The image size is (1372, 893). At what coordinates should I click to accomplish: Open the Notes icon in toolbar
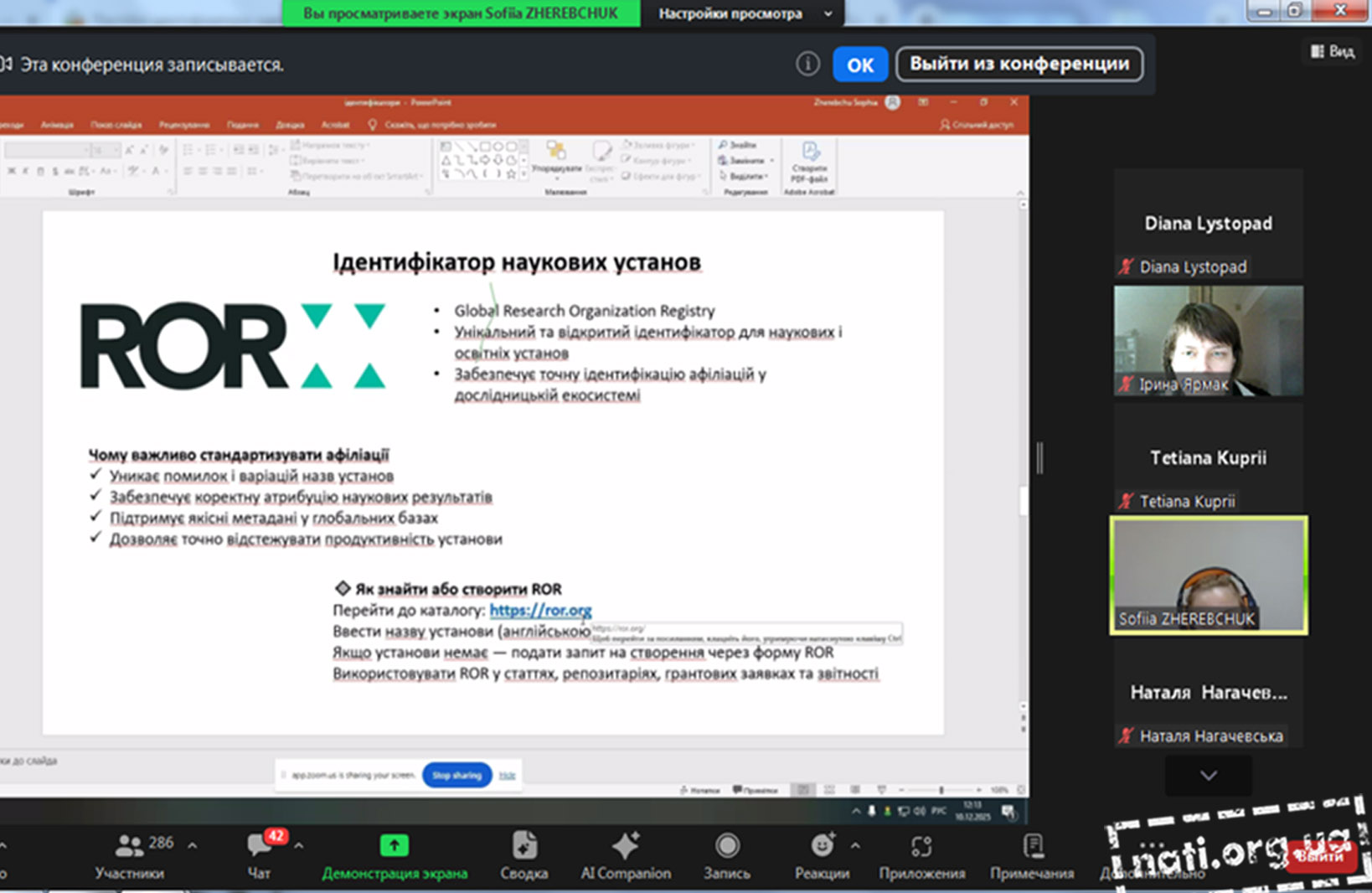(x=1033, y=846)
